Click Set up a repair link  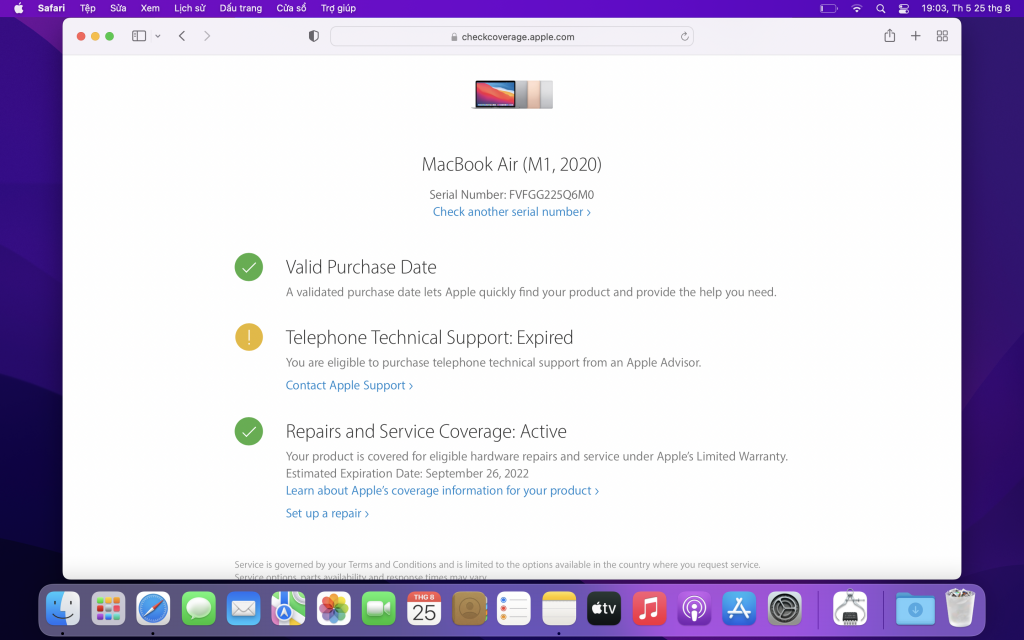point(327,513)
